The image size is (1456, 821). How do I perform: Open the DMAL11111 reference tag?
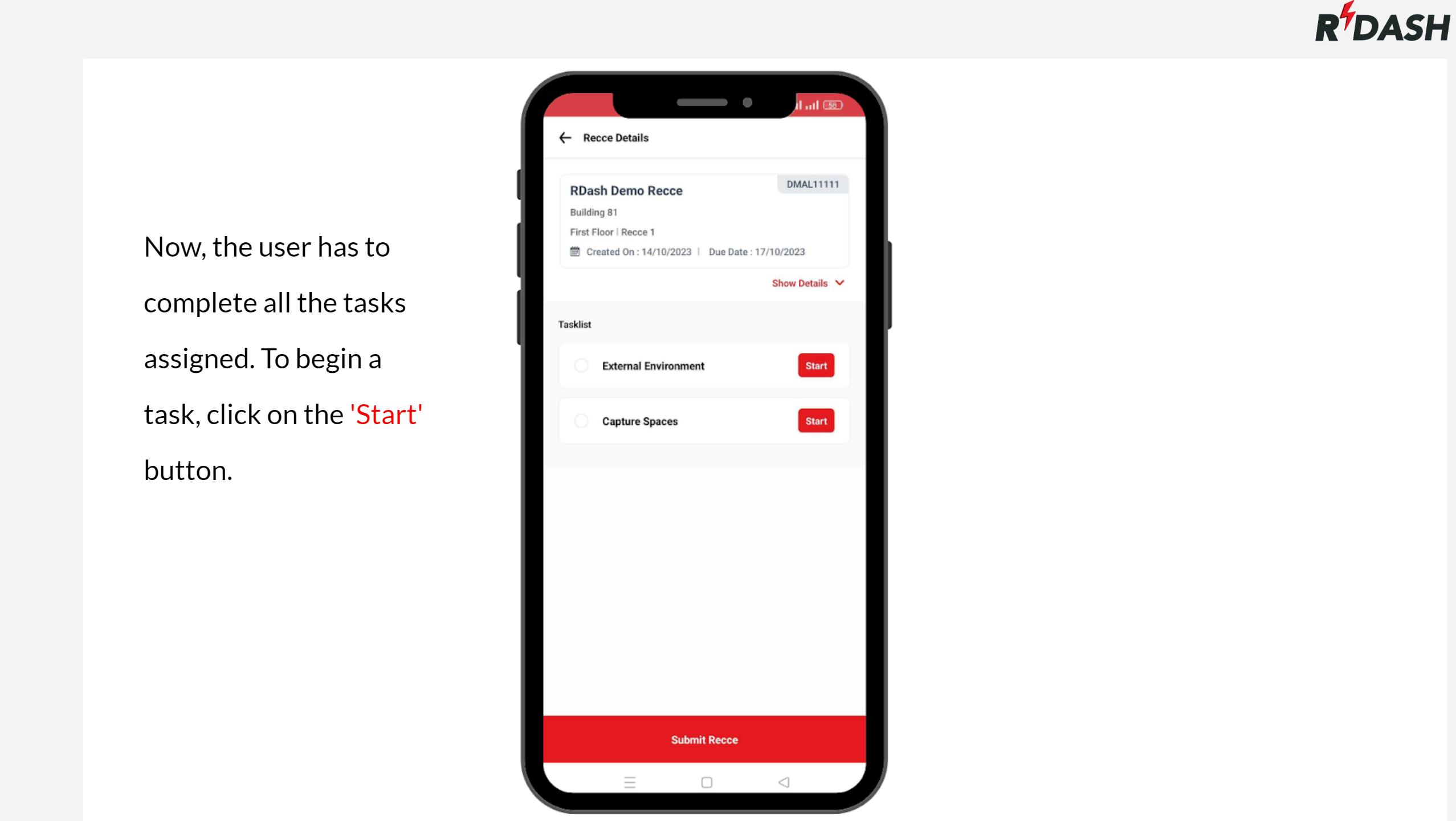812,184
